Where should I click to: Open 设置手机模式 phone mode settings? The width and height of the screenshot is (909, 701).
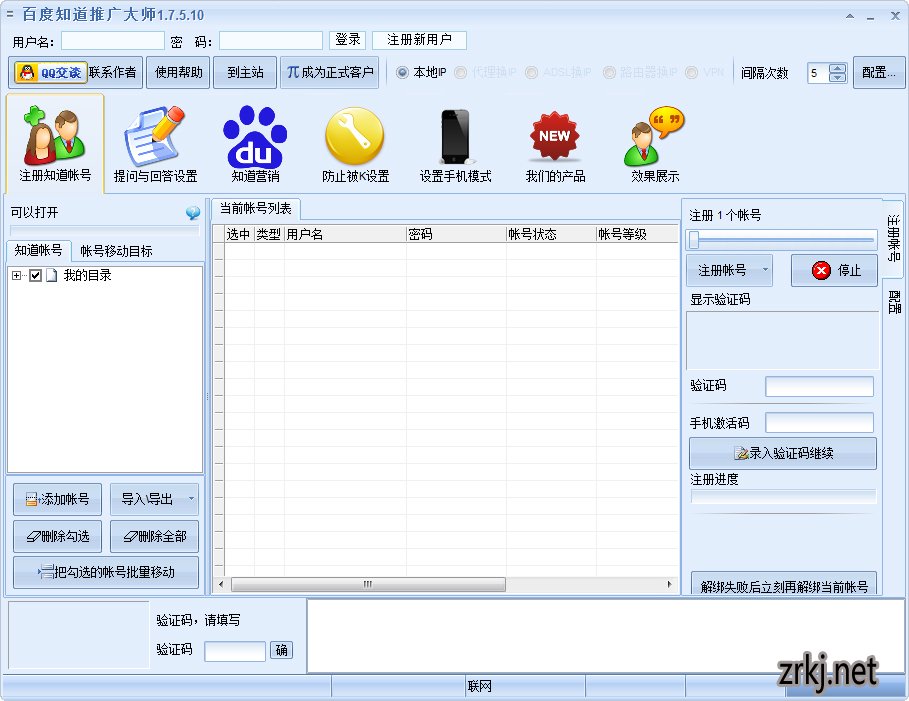coord(456,144)
